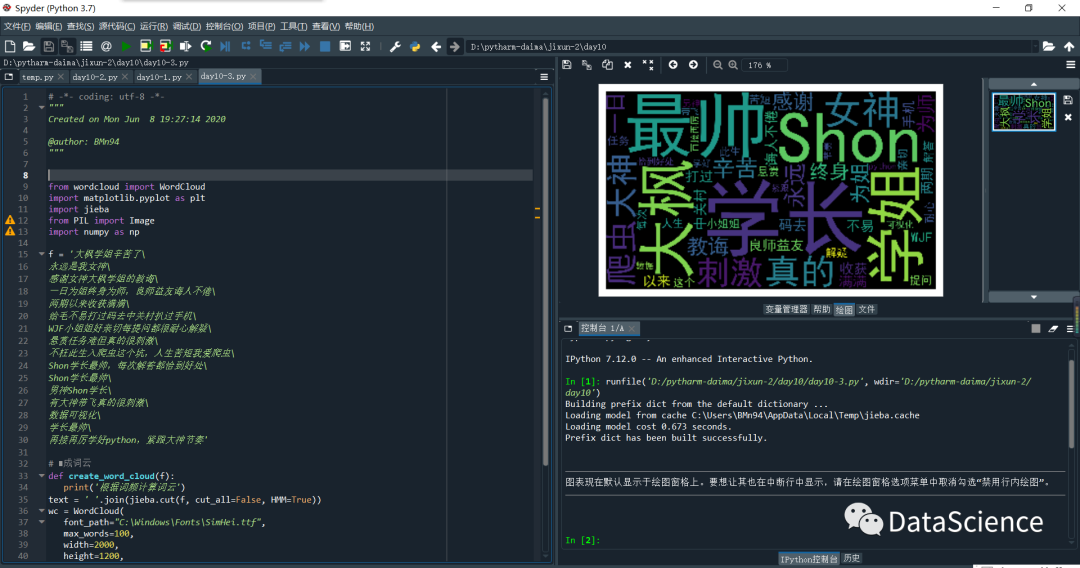Zoom in on the plot image
The image size is (1080, 568).
733,65
